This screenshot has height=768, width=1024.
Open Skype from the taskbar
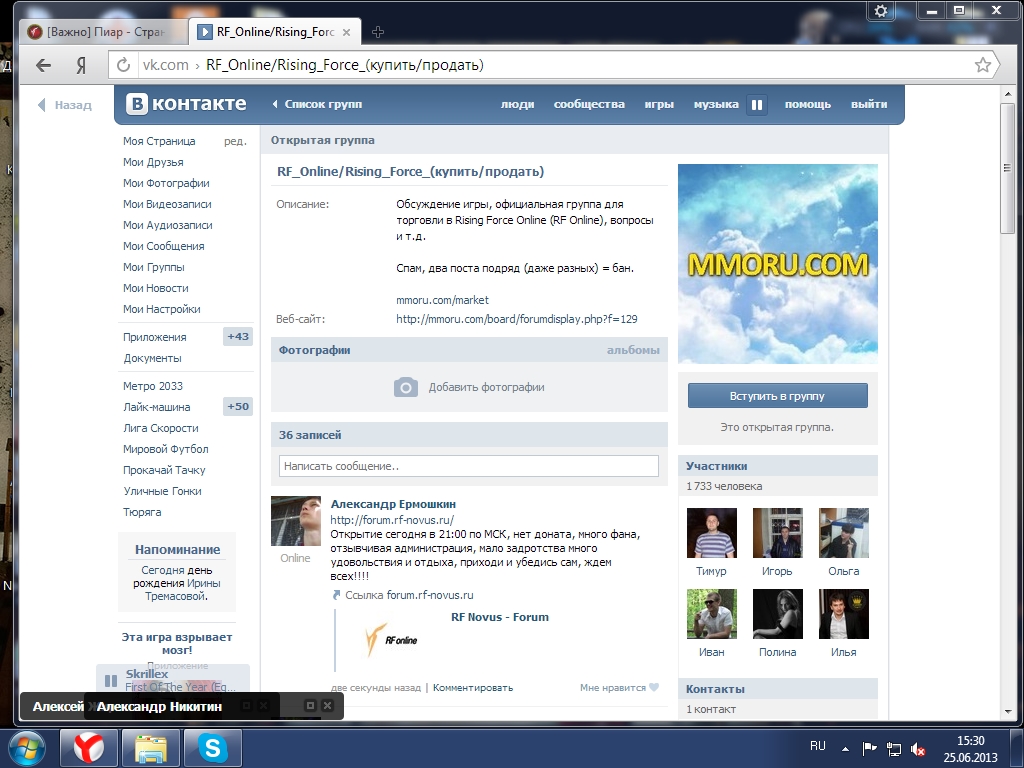(213, 748)
